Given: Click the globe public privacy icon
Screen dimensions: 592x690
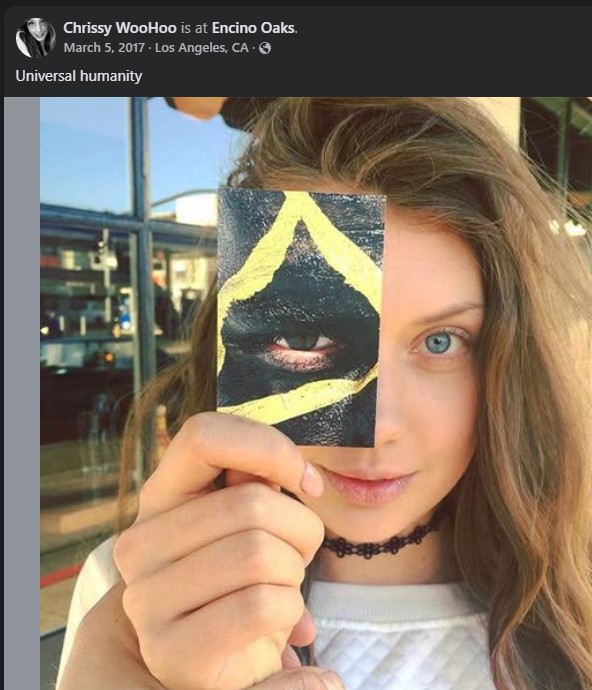Looking at the screenshot, I should pos(265,48).
